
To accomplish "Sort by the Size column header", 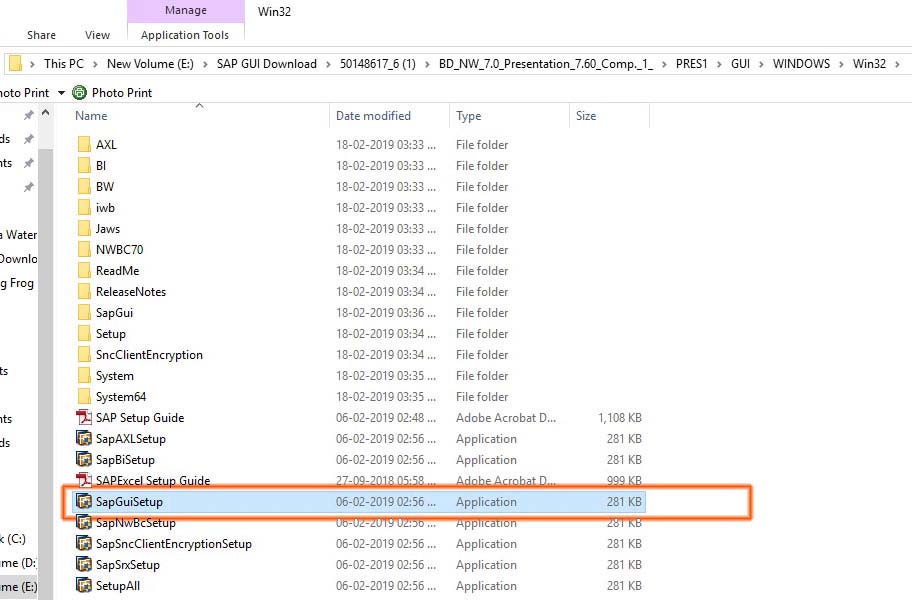I will [586, 116].
